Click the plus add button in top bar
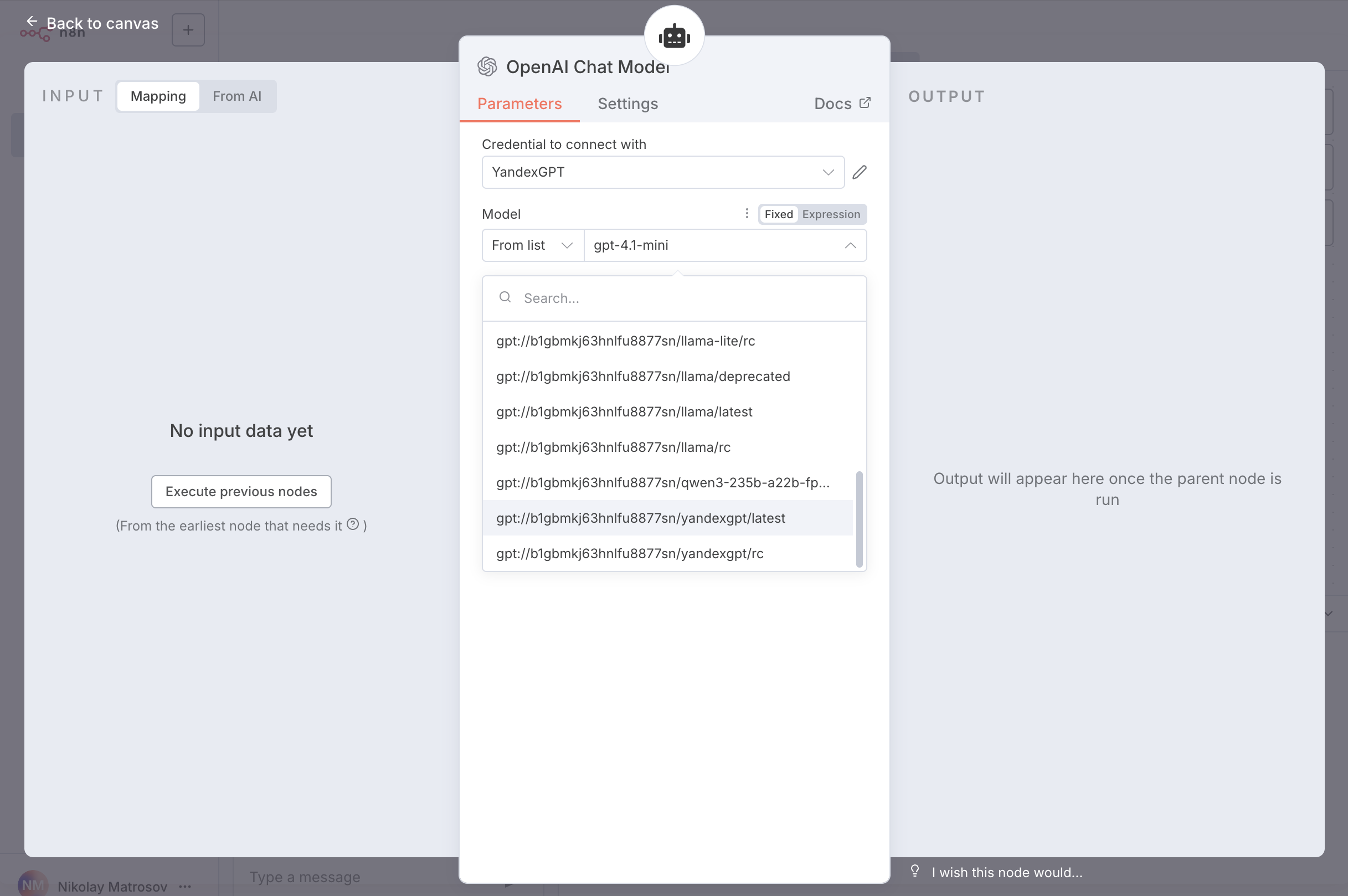This screenshot has width=1348, height=896. click(x=188, y=30)
